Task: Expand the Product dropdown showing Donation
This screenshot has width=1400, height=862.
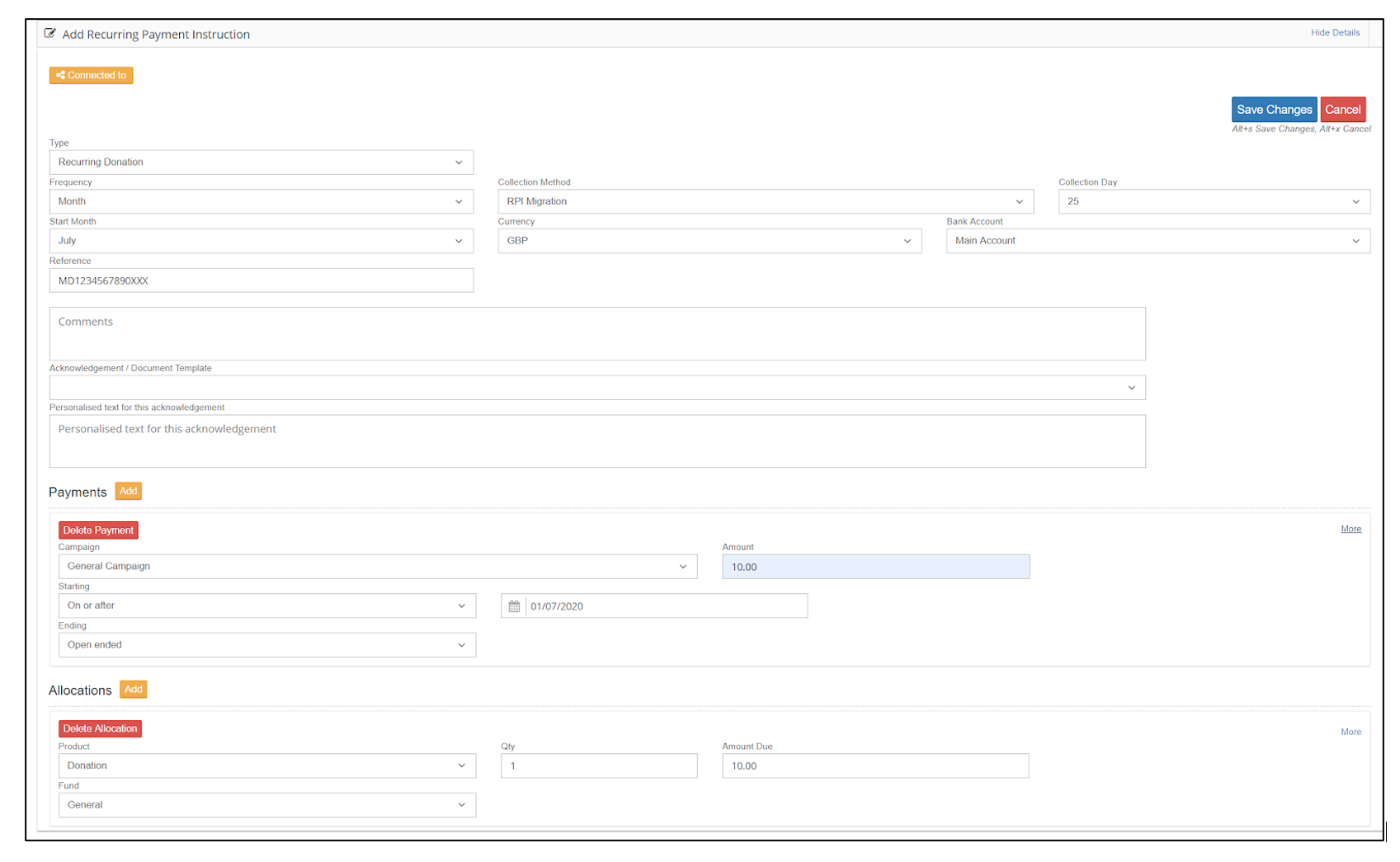Action: (x=267, y=765)
